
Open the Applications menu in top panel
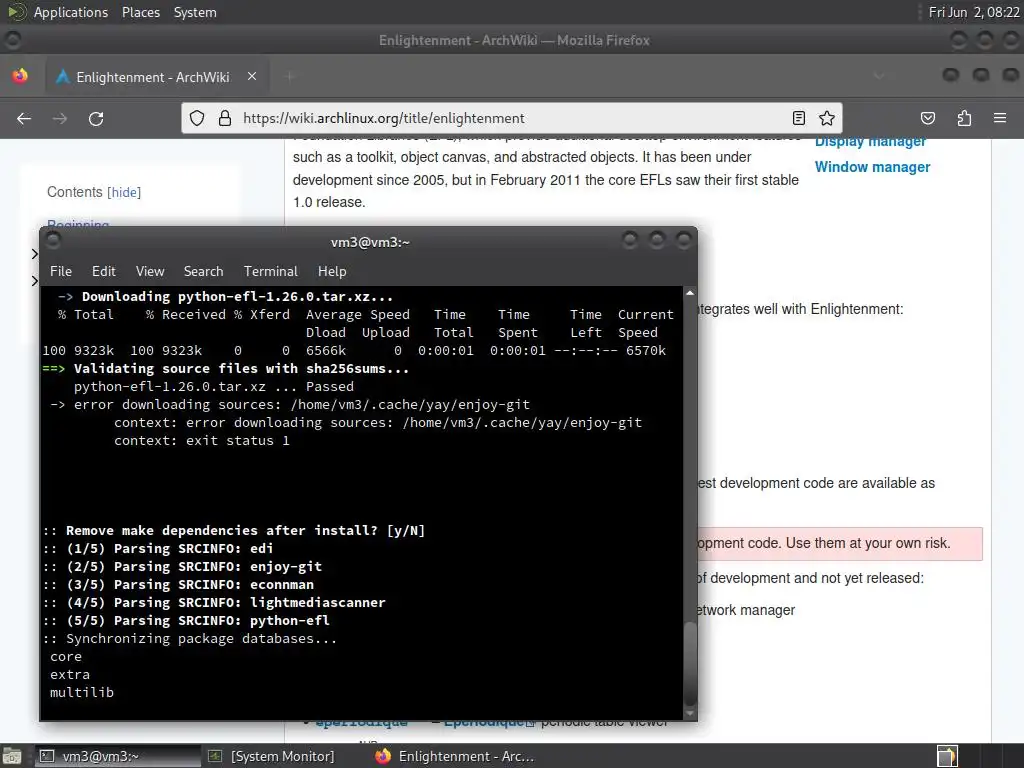(71, 12)
